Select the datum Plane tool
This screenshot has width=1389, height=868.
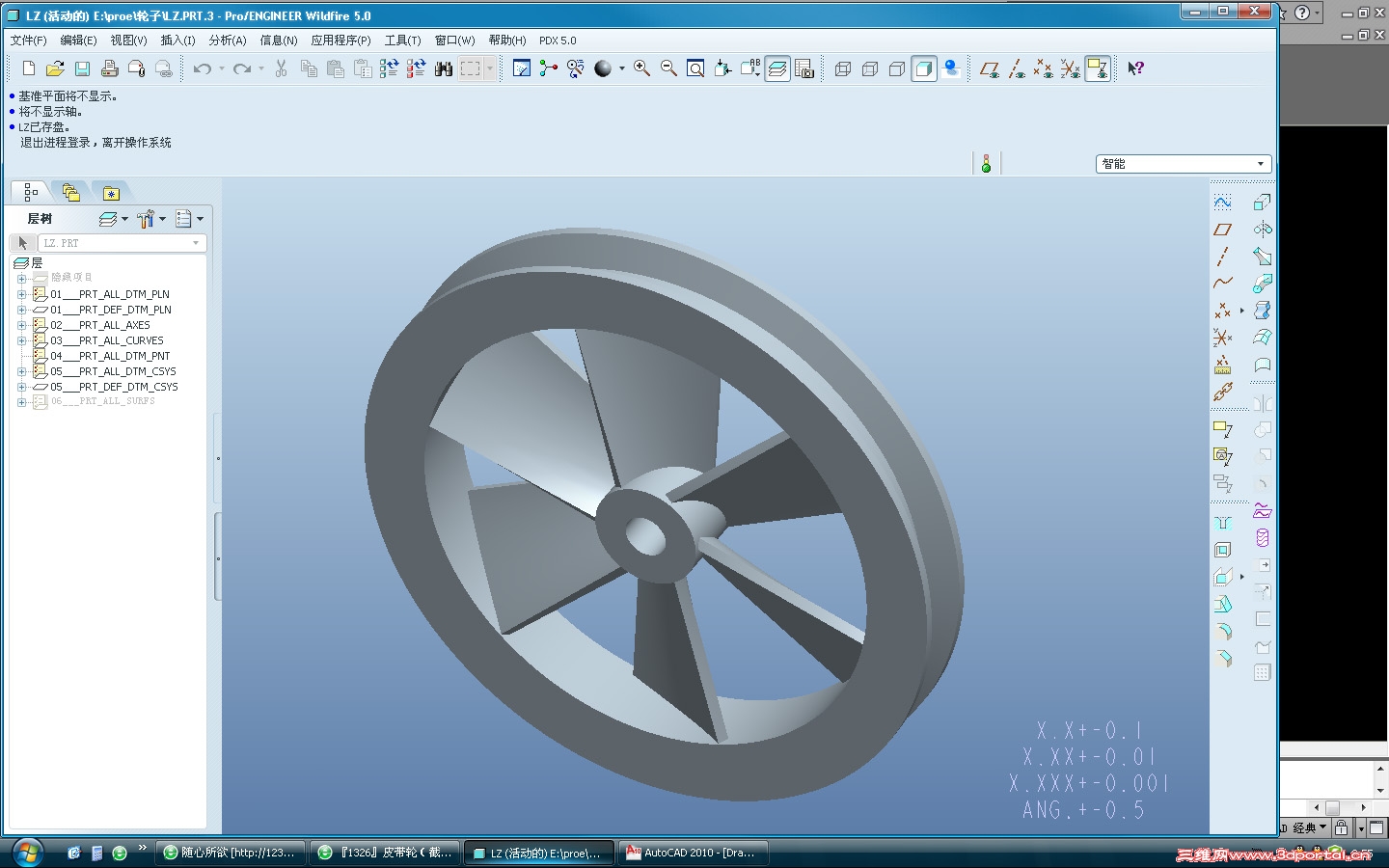click(1223, 230)
